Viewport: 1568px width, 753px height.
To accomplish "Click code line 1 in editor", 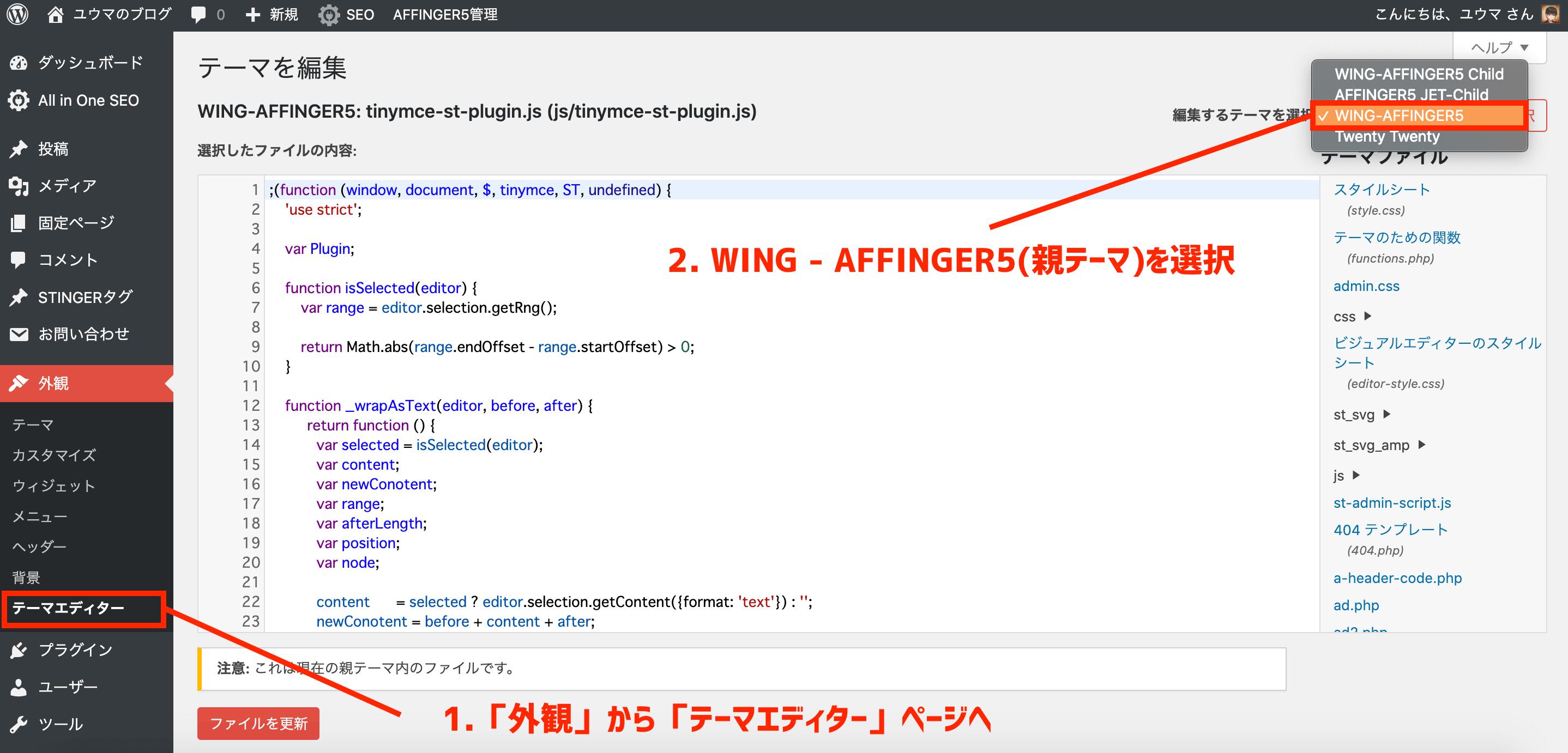I will [x=793, y=190].
